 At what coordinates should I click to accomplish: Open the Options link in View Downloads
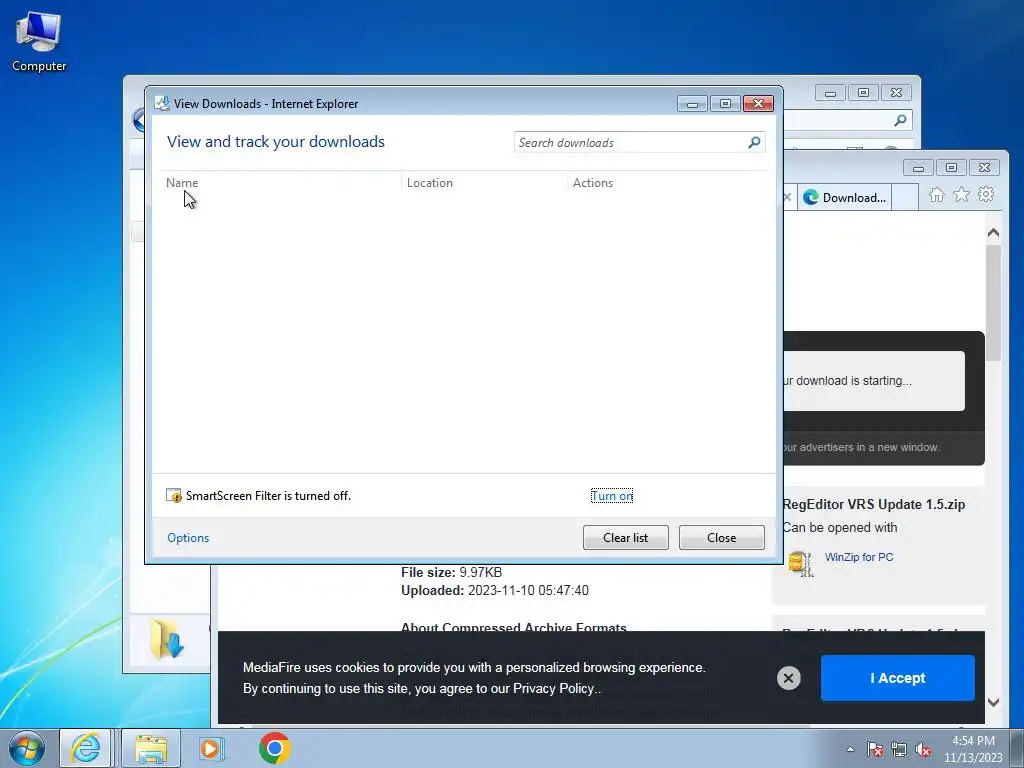(188, 537)
